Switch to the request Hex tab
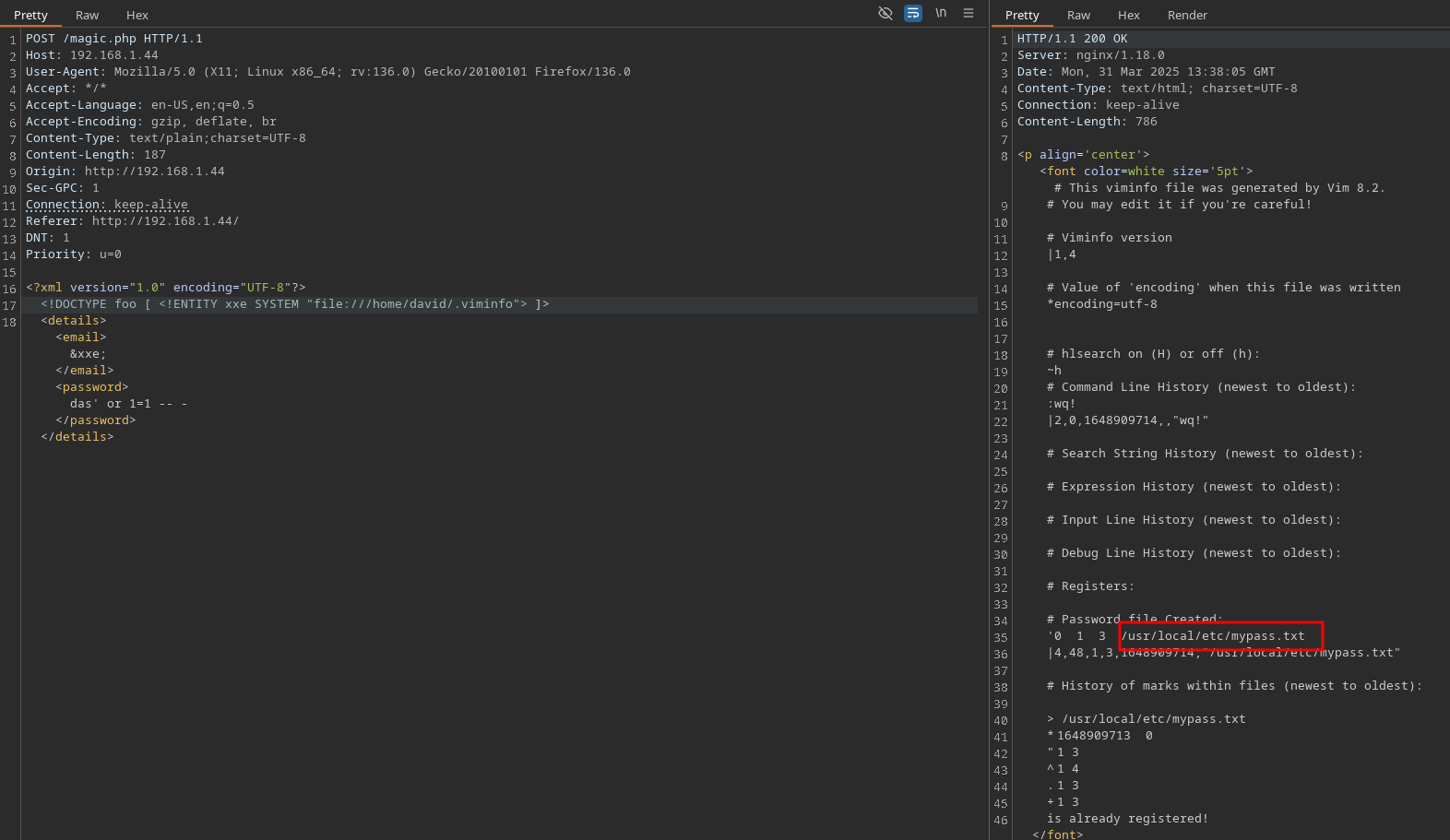Viewport: 1450px width, 840px height. pos(137,15)
